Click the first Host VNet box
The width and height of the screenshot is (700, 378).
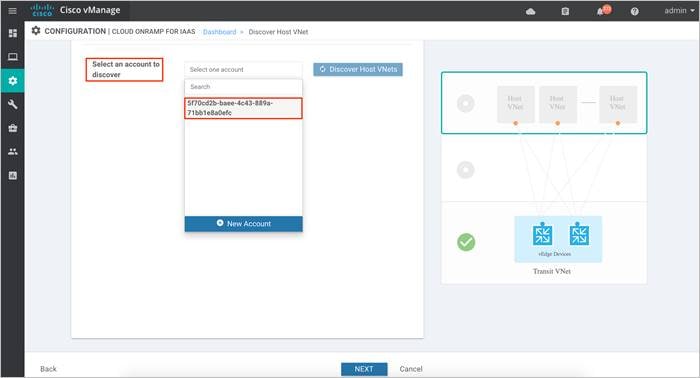coord(516,104)
